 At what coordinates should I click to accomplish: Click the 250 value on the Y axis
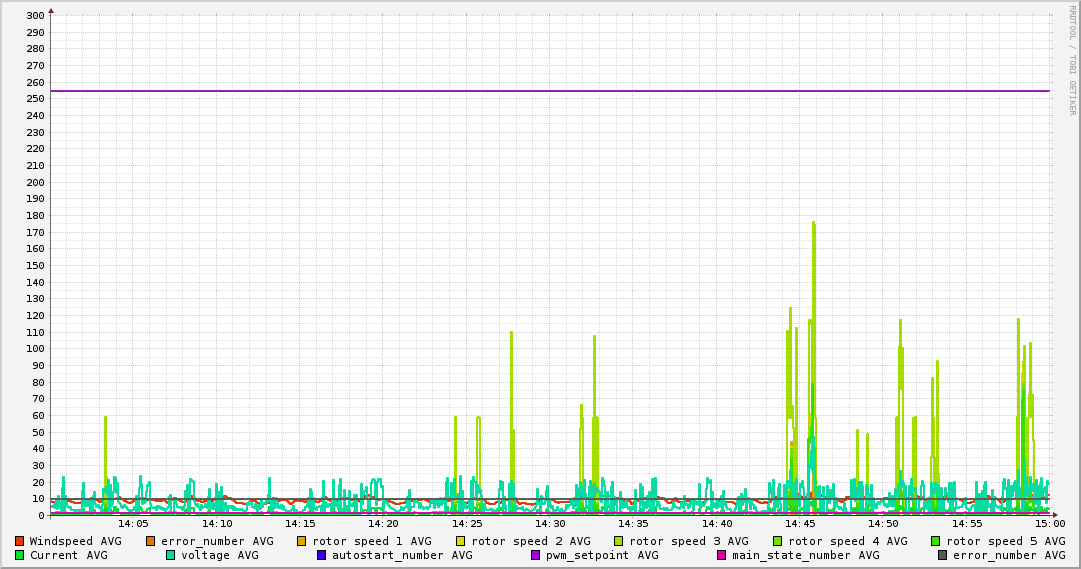point(34,99)
